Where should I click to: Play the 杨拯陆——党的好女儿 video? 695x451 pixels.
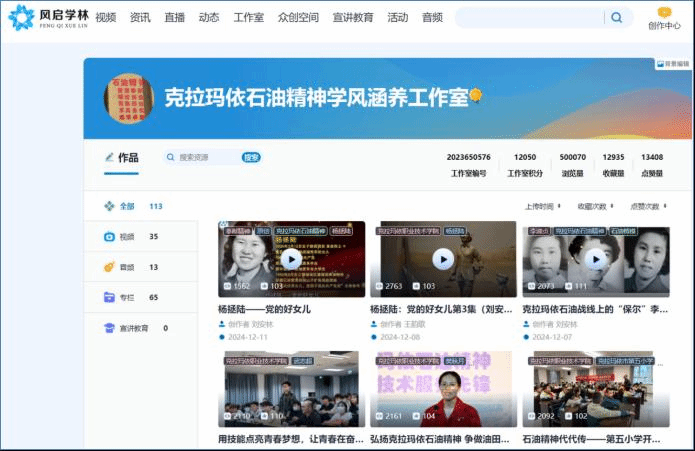(291, 259)
